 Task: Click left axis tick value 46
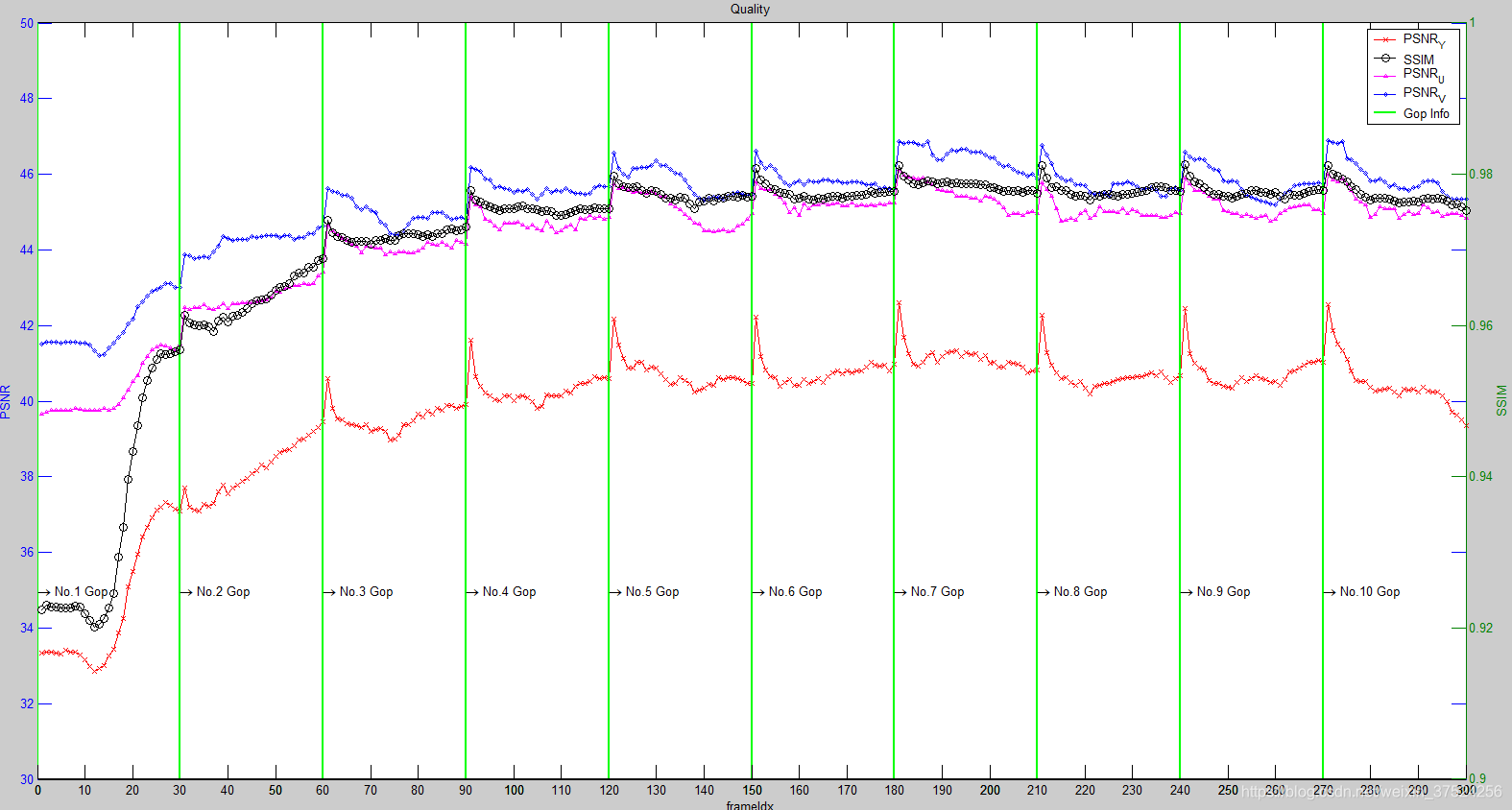click(27, 174)
